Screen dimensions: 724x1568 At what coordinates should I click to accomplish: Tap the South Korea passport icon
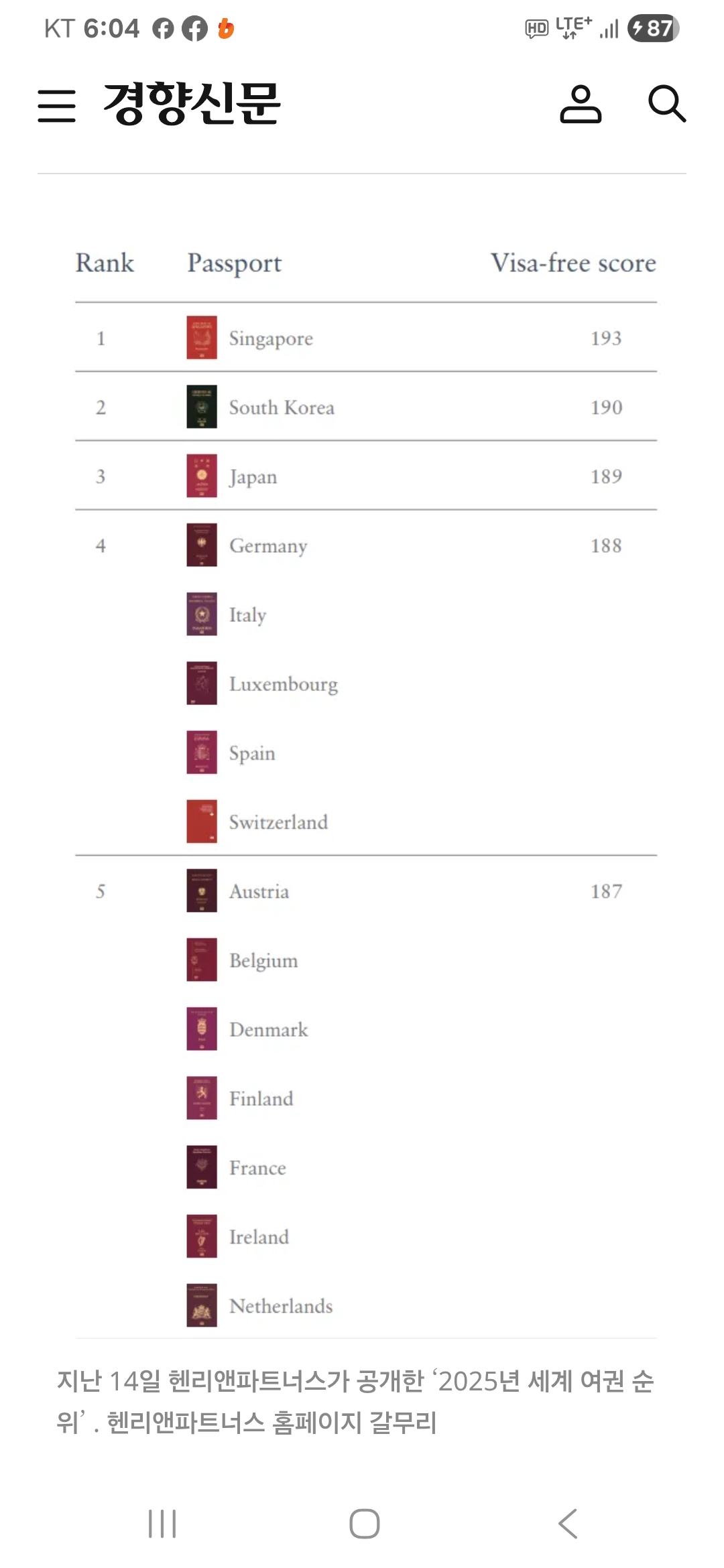coord(202,407)
